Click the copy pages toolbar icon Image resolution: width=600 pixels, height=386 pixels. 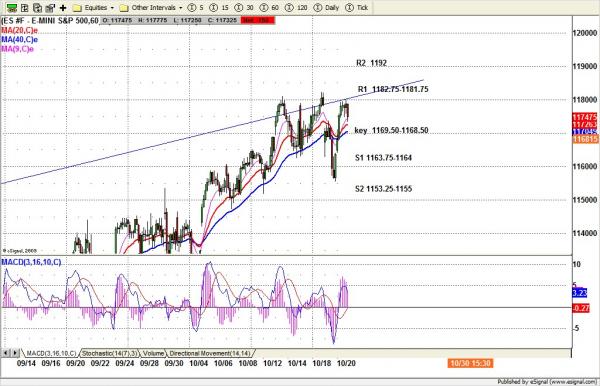pos(37,8)
